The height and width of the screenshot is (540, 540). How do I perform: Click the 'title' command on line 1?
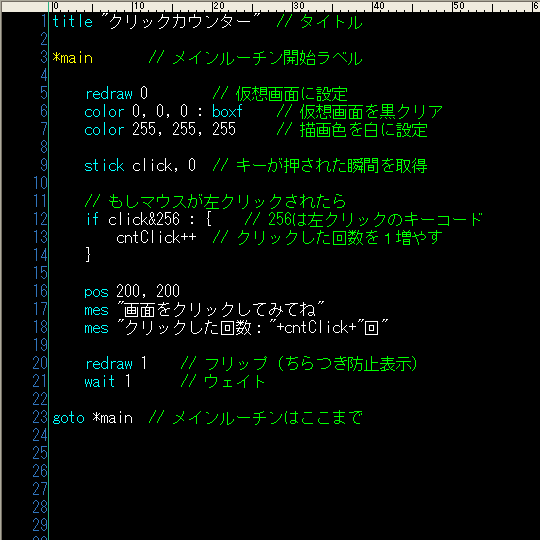click(72, 22)
